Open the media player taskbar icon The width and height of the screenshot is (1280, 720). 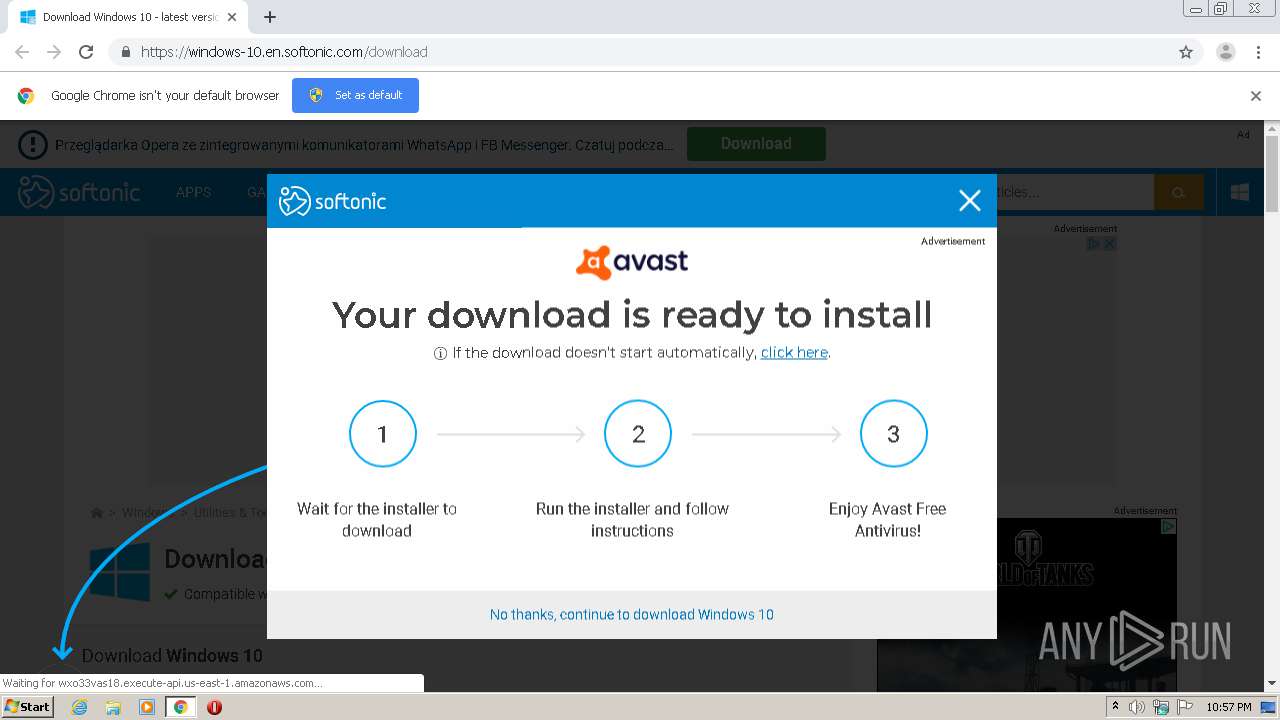click(147, 707)
